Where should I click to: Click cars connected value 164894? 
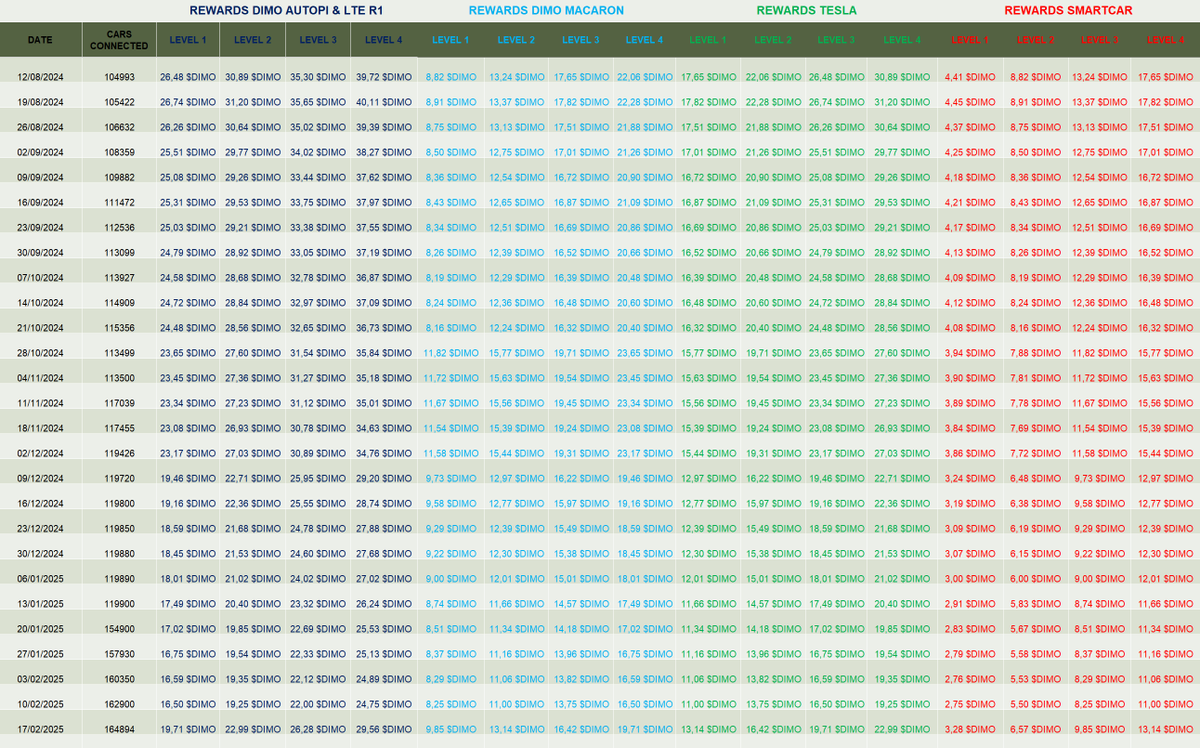pos(119,729)
